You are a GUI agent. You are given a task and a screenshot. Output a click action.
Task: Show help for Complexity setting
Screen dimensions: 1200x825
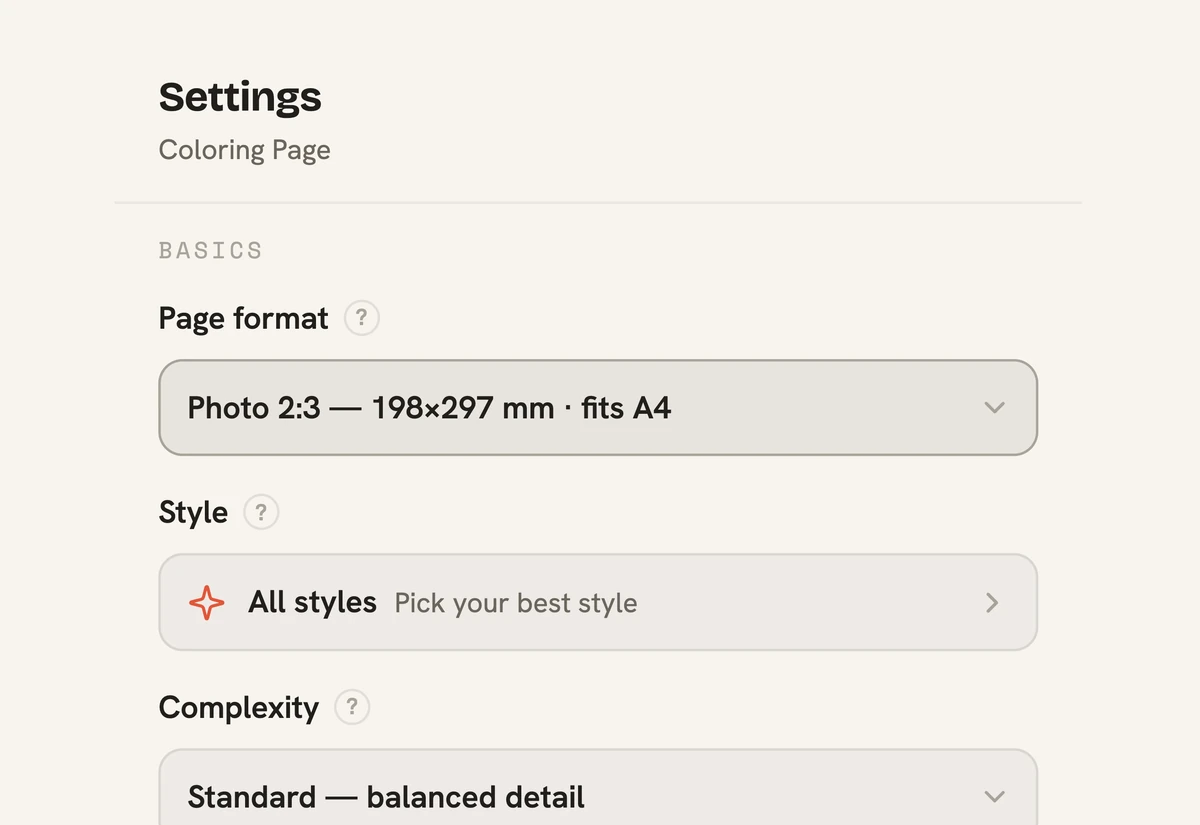[352, 707]
